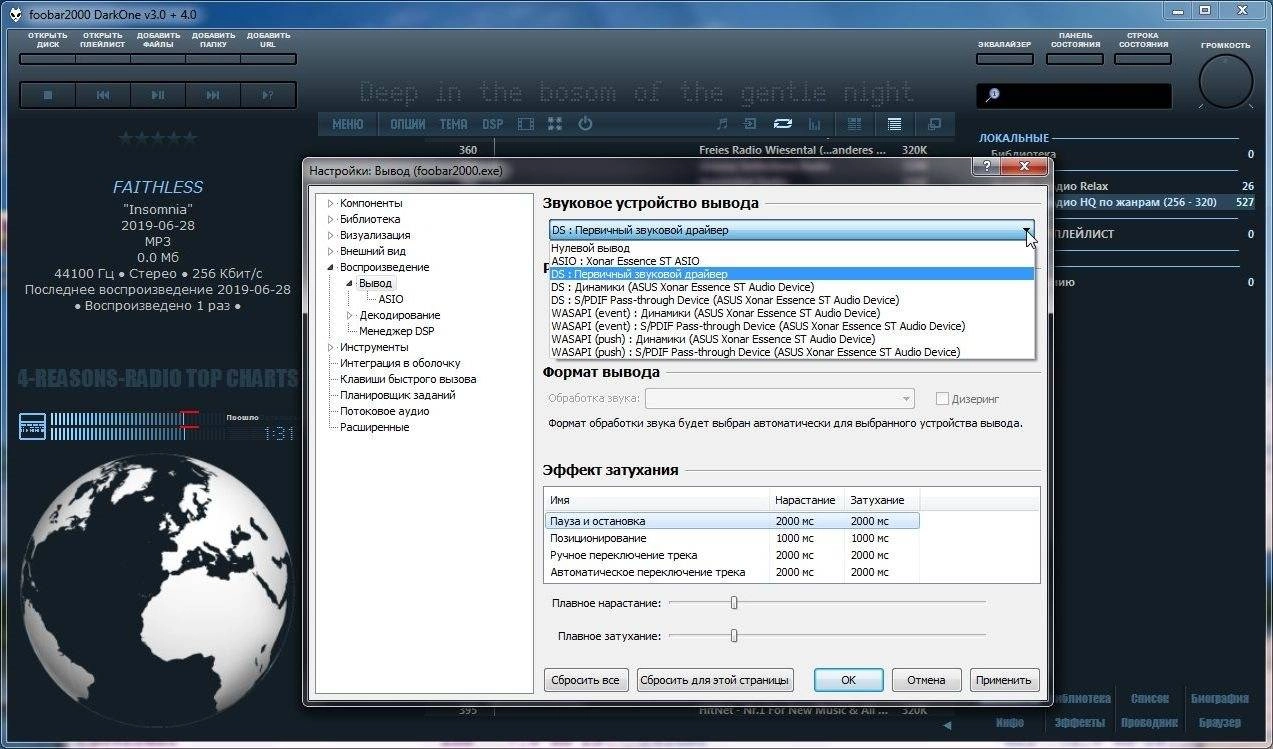Click the Применить button
Image resolution: width=1273 pixels, height=749 pixels.
(1004, 680)
